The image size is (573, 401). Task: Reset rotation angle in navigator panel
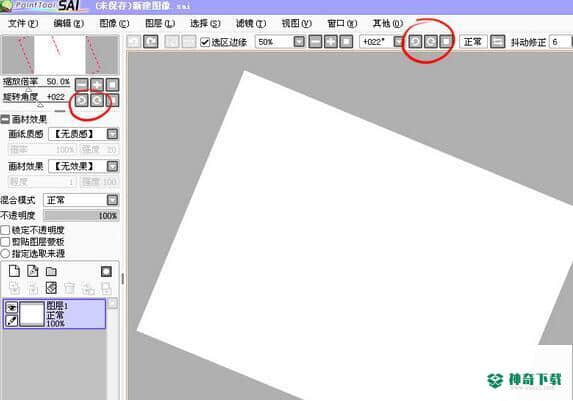click(113, 100)
